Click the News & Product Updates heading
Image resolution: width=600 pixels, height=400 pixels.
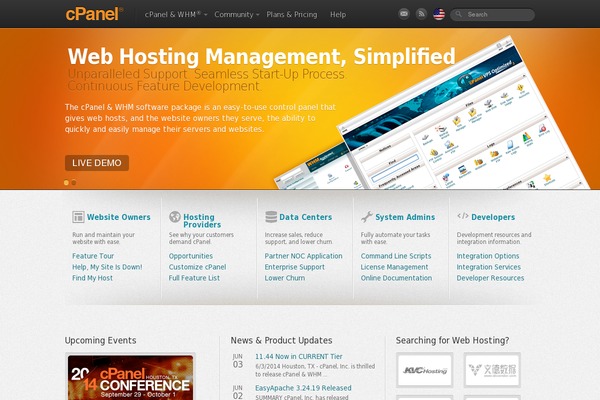[281, 340]
